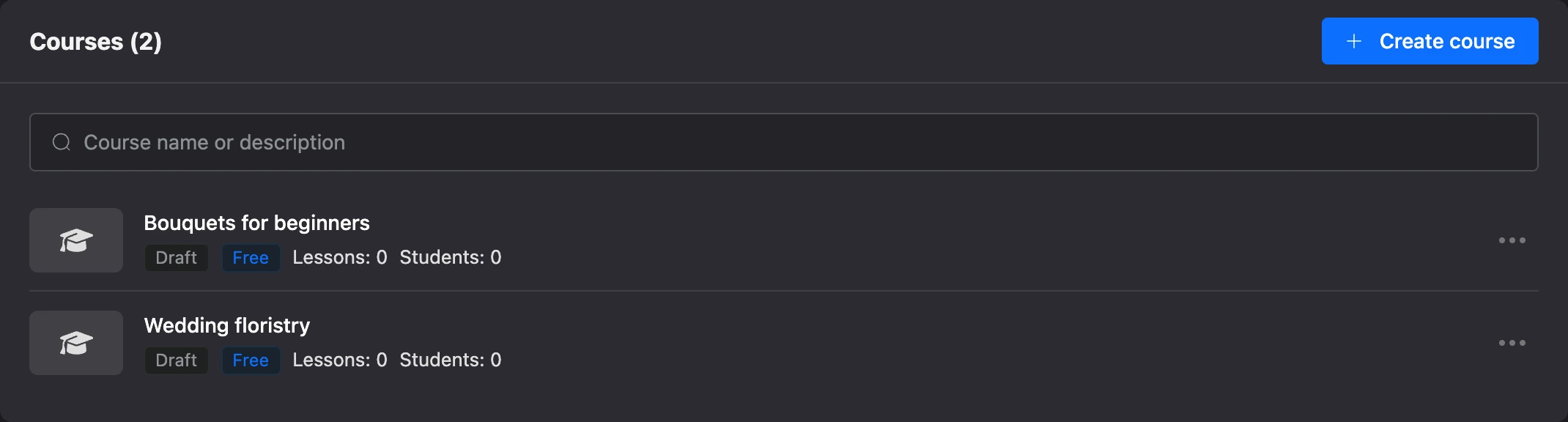Click the plus icon in Create course
The height and width of the screenshot is (422, 1568).
1354,41
